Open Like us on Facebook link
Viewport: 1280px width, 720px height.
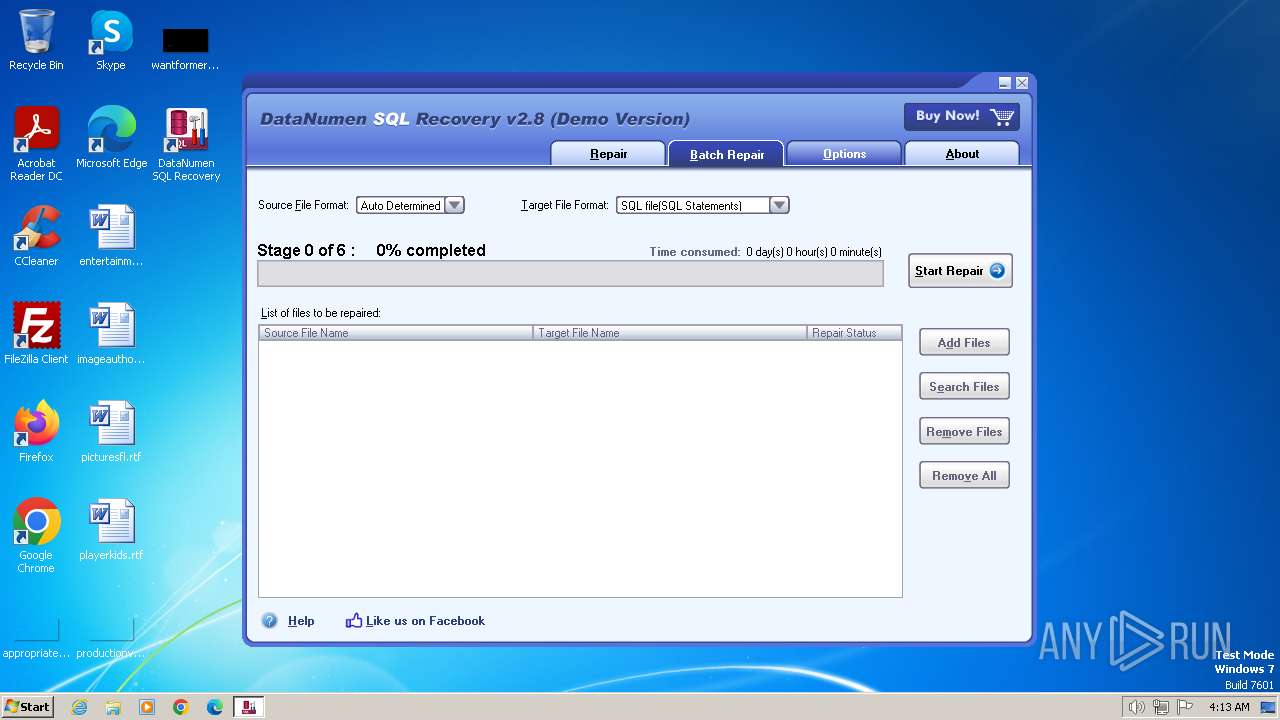425,621
